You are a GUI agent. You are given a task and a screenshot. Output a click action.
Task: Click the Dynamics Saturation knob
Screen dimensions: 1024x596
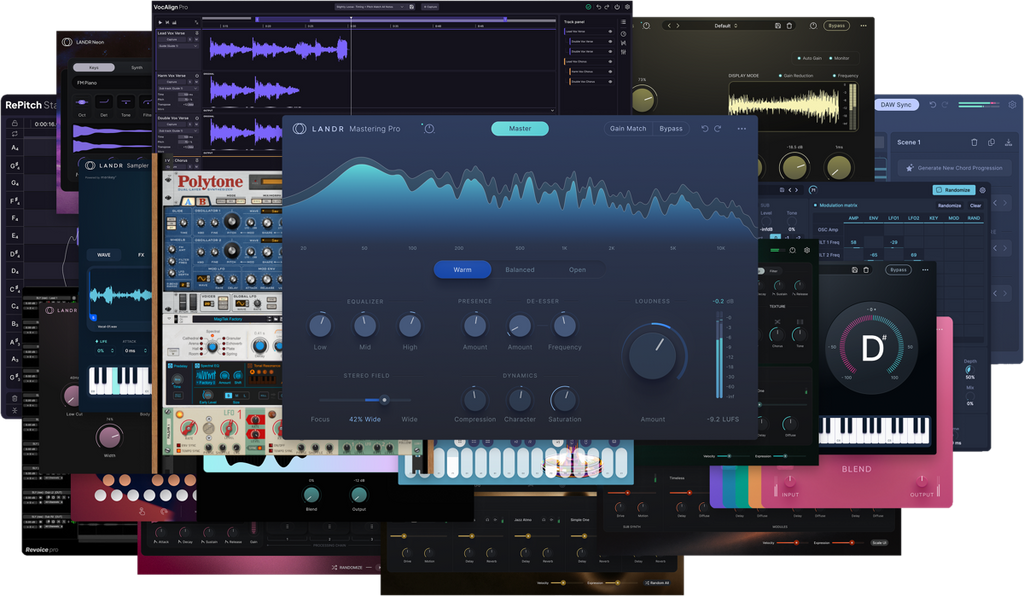564,398
